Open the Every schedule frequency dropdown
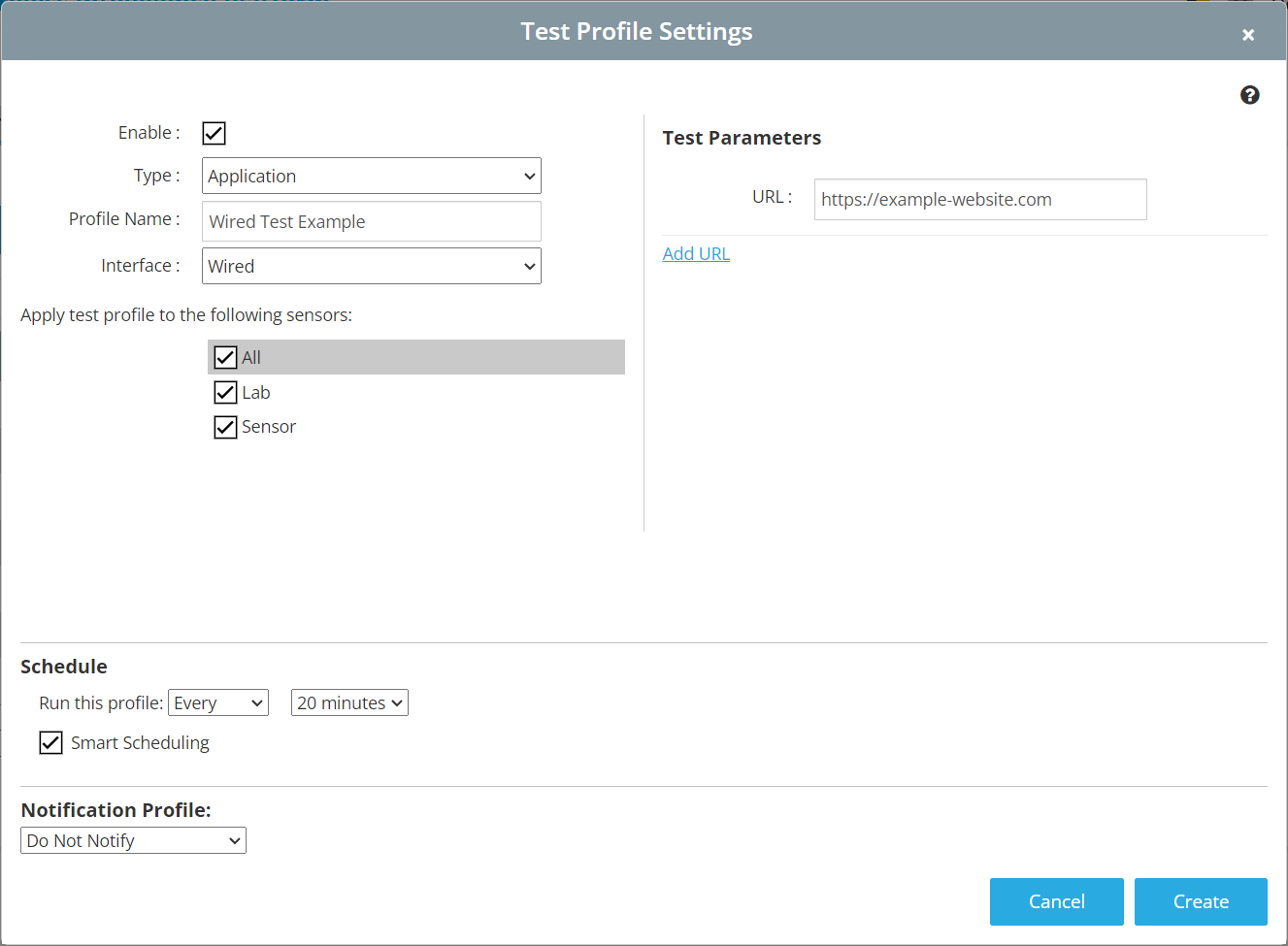 pos(218,702)
